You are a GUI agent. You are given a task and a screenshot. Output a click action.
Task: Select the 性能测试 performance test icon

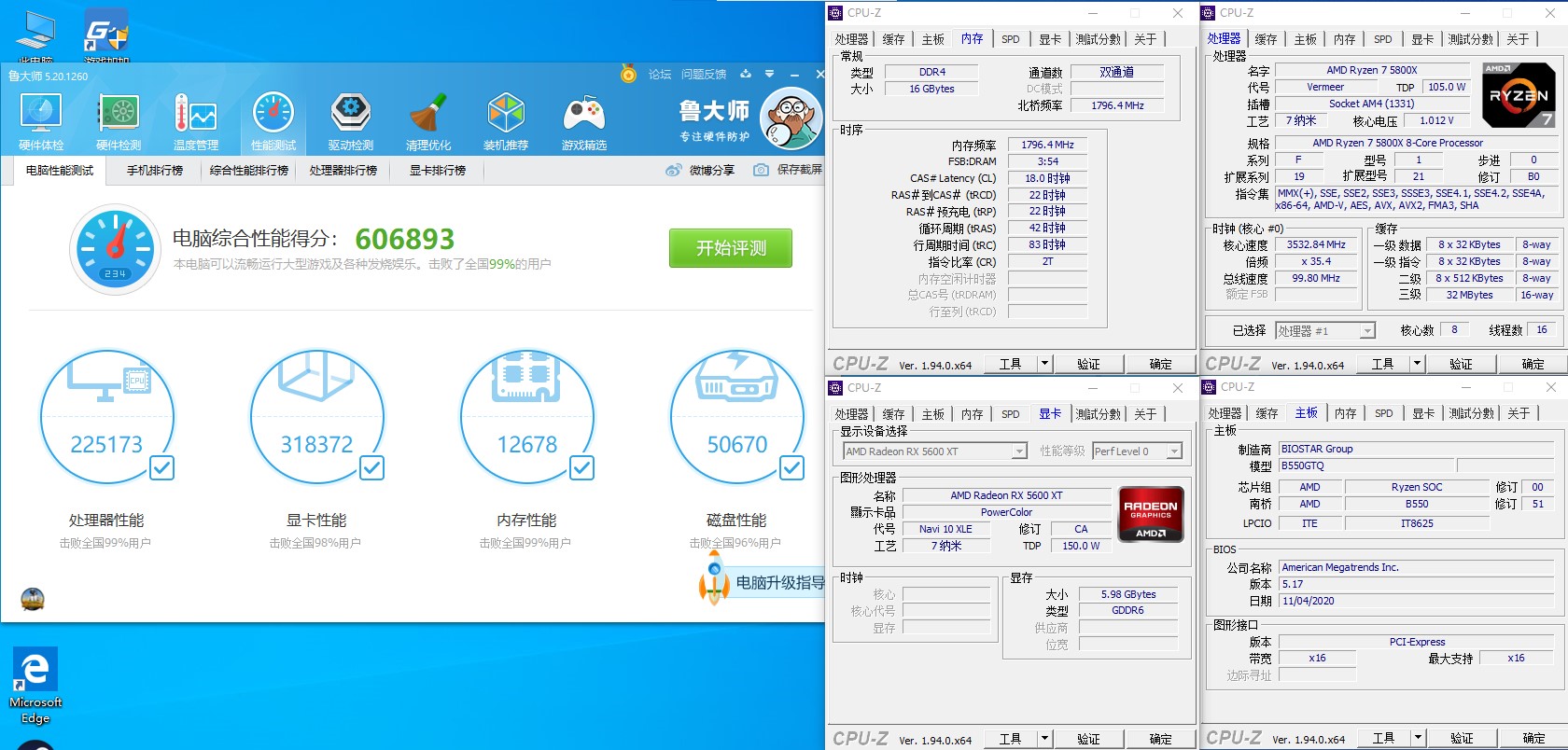click(x=273, y=114)
